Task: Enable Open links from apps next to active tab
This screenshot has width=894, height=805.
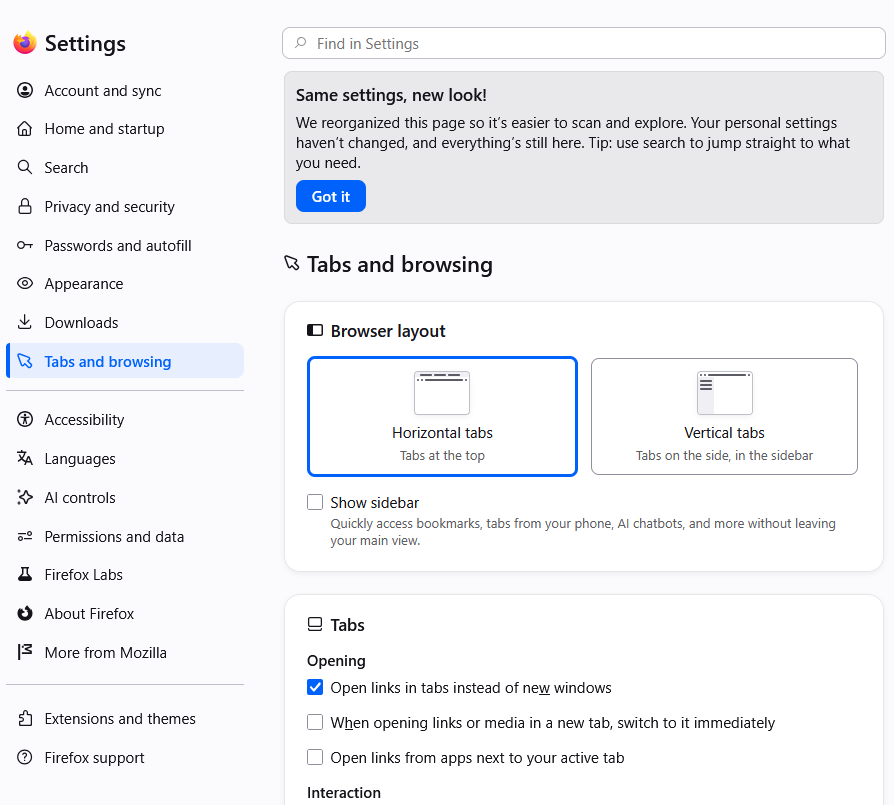Action: (x=315, y=757)
